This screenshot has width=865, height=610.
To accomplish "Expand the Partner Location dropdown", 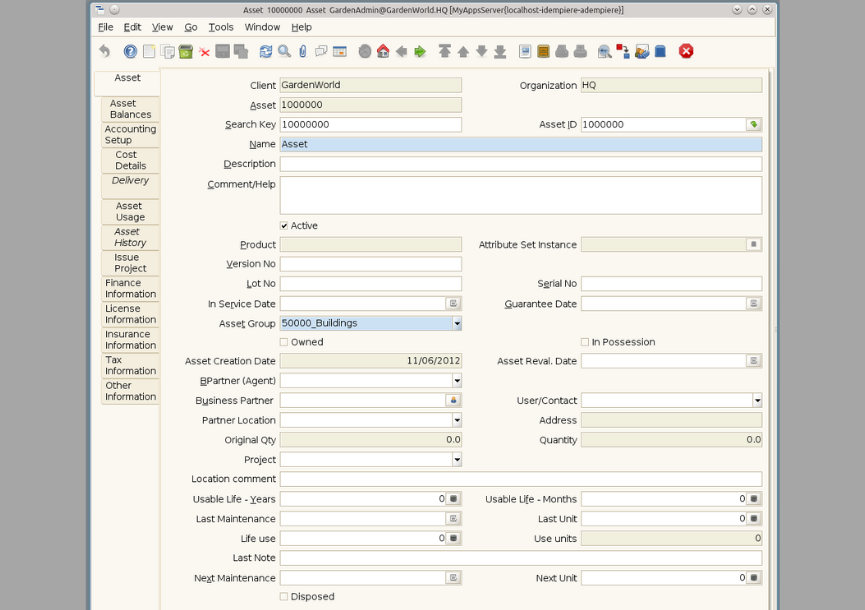I will 457,420.
